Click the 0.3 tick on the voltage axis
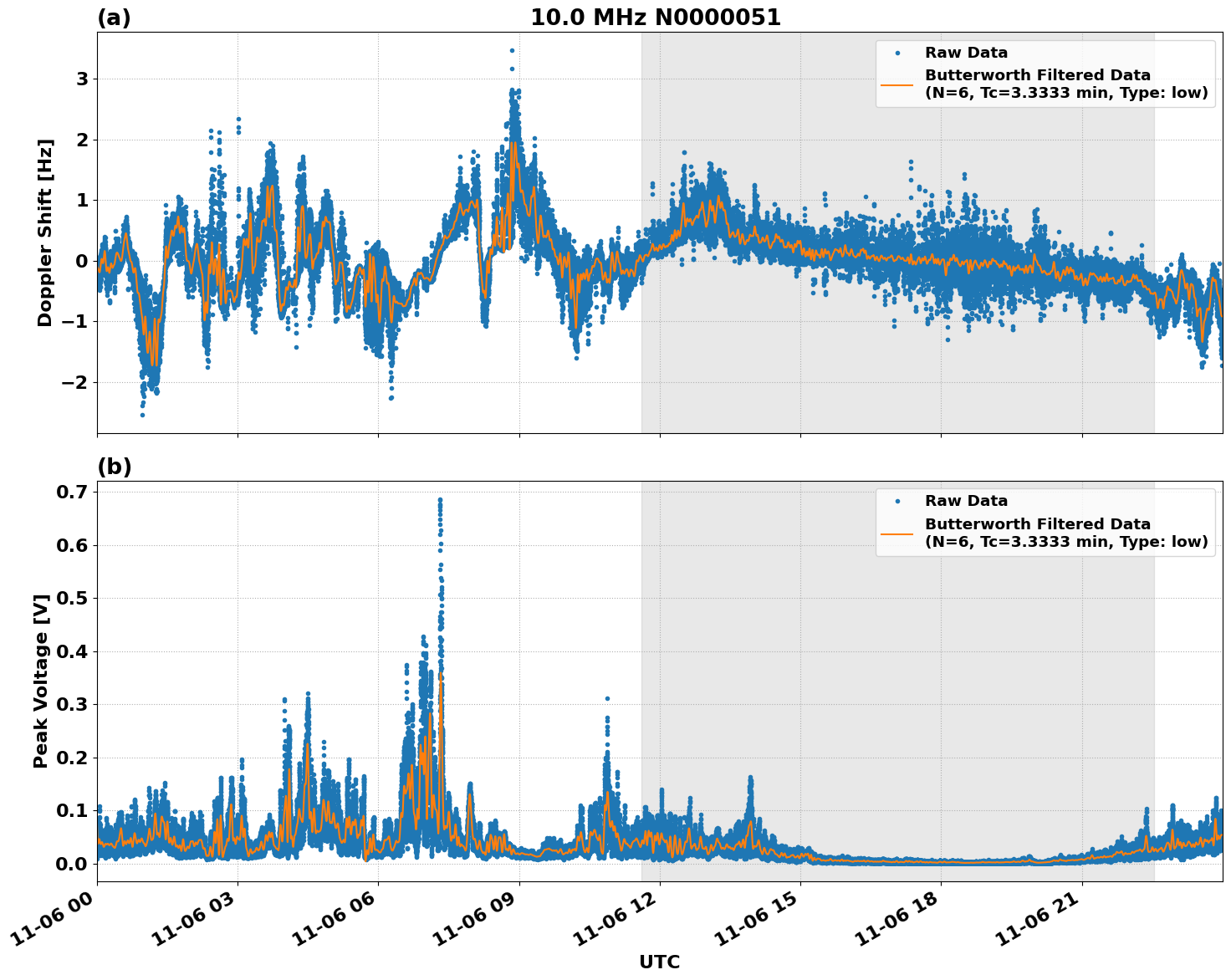 (72, 706)
